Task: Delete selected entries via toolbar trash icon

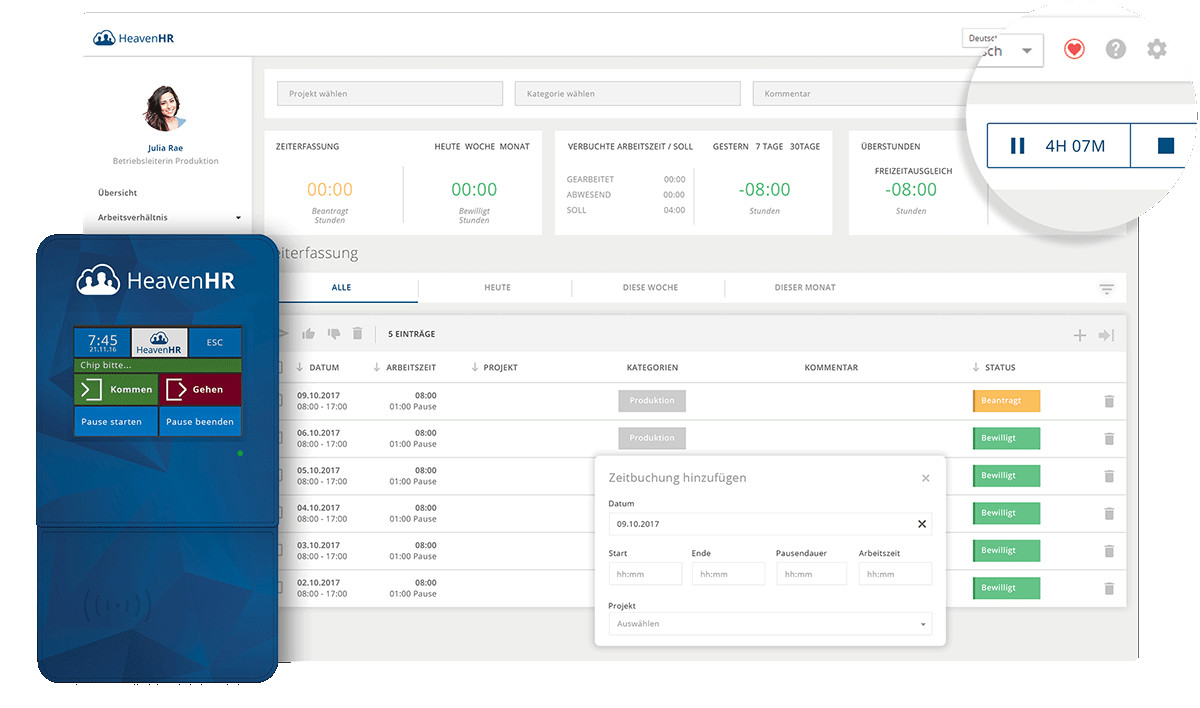Action: click(357, 334)
